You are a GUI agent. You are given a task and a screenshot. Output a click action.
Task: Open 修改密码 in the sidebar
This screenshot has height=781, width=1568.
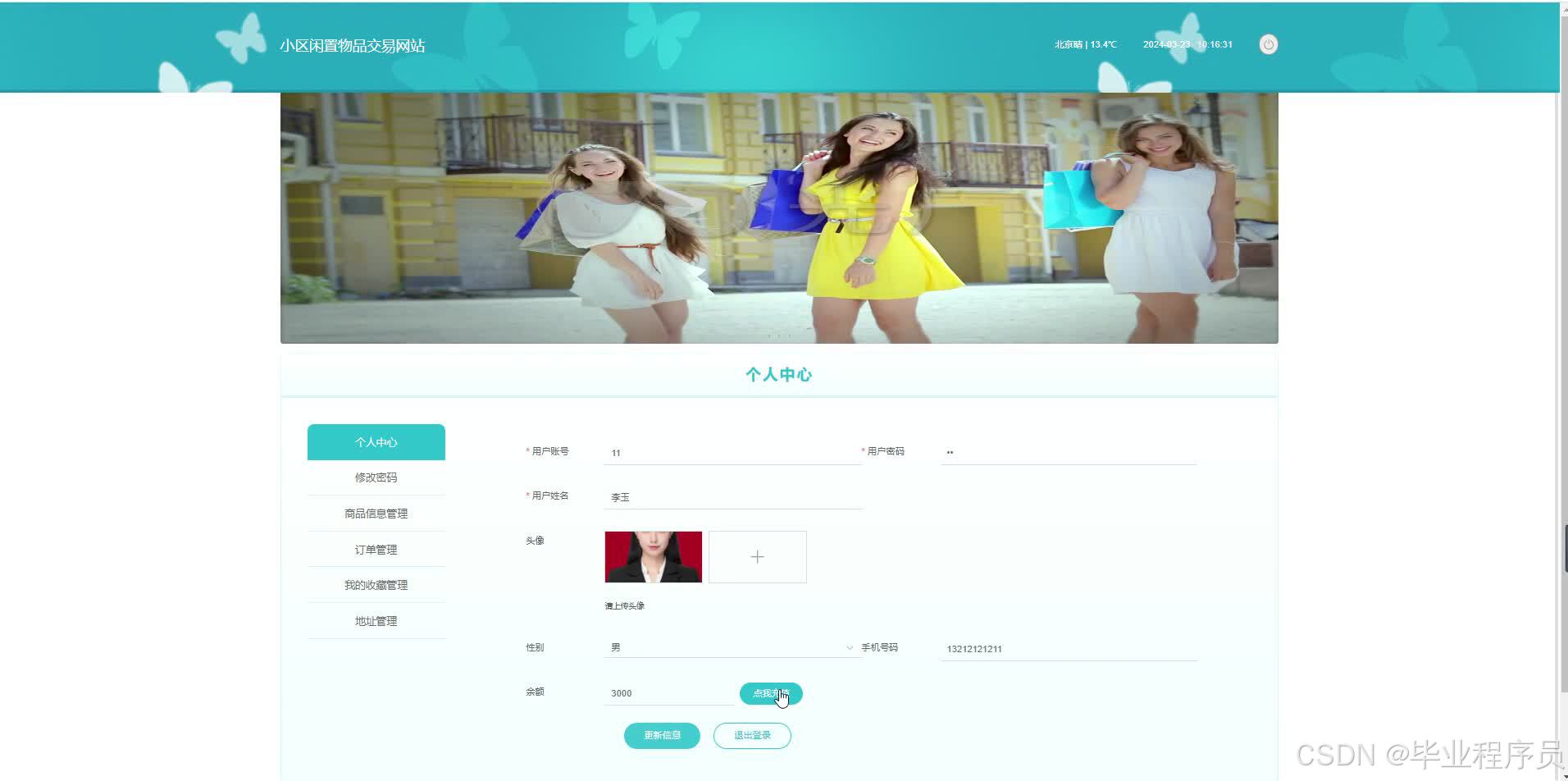pos(376,477)
